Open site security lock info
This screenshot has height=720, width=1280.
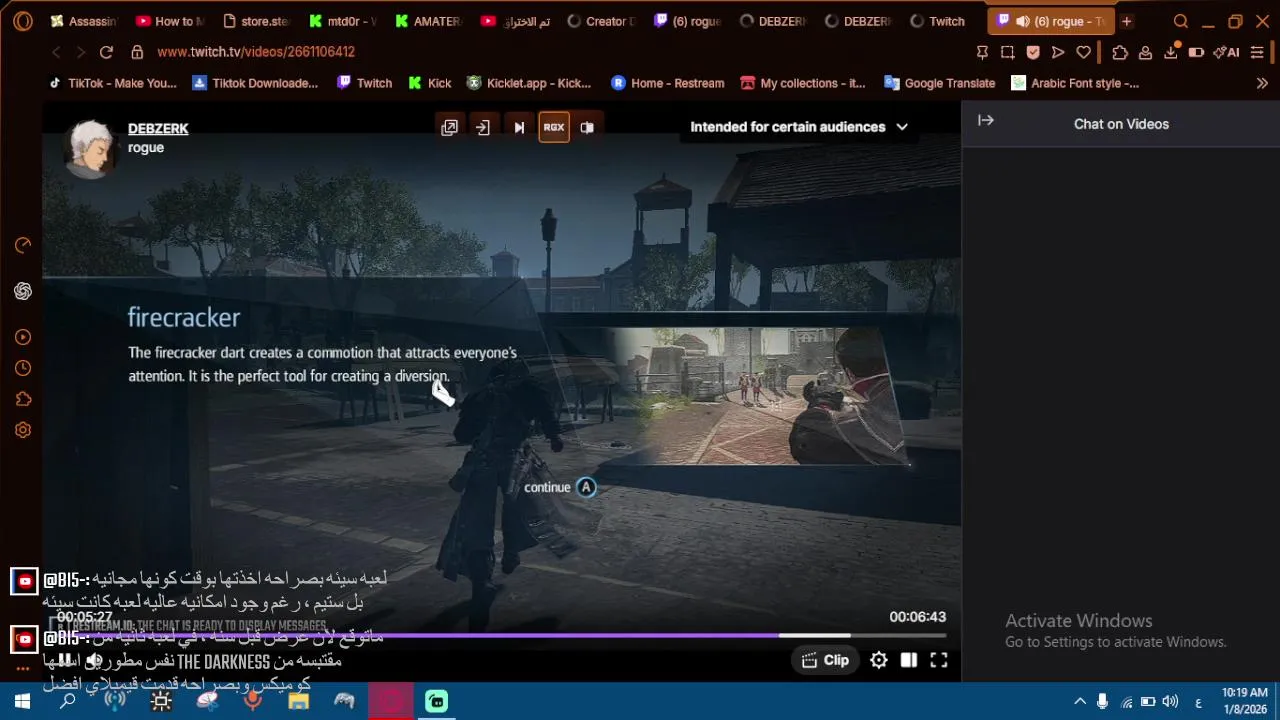137,52
